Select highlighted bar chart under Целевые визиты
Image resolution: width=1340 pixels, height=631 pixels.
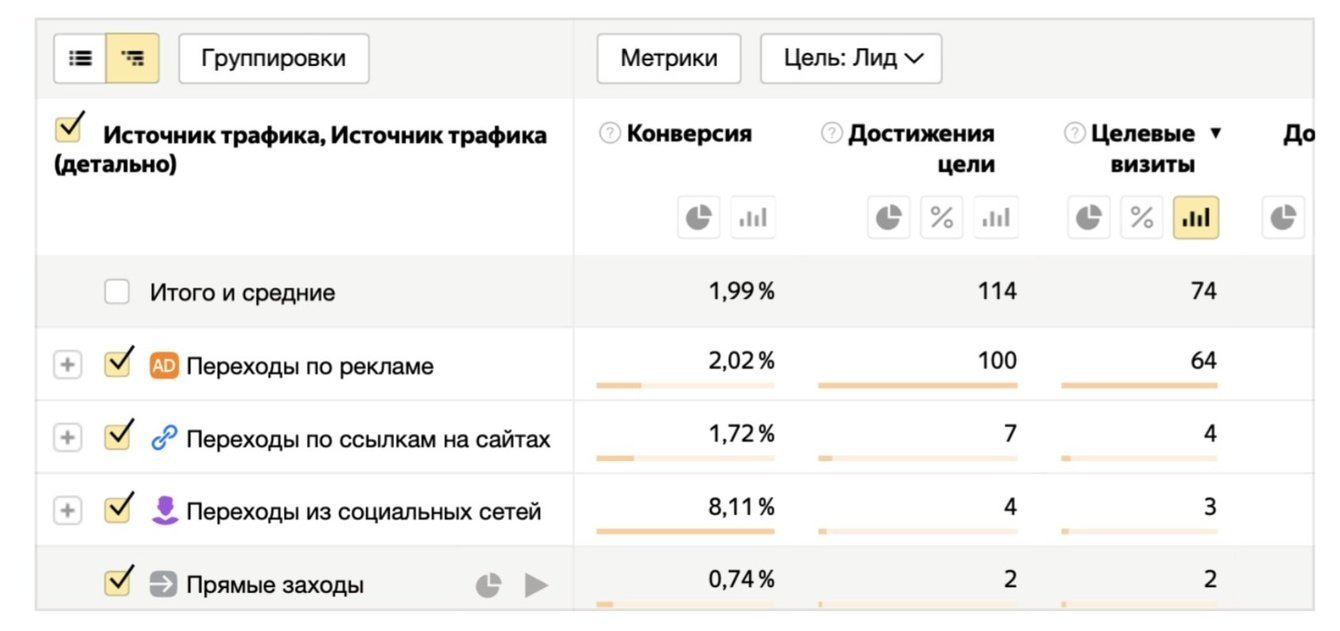(x=1196, y=217)
